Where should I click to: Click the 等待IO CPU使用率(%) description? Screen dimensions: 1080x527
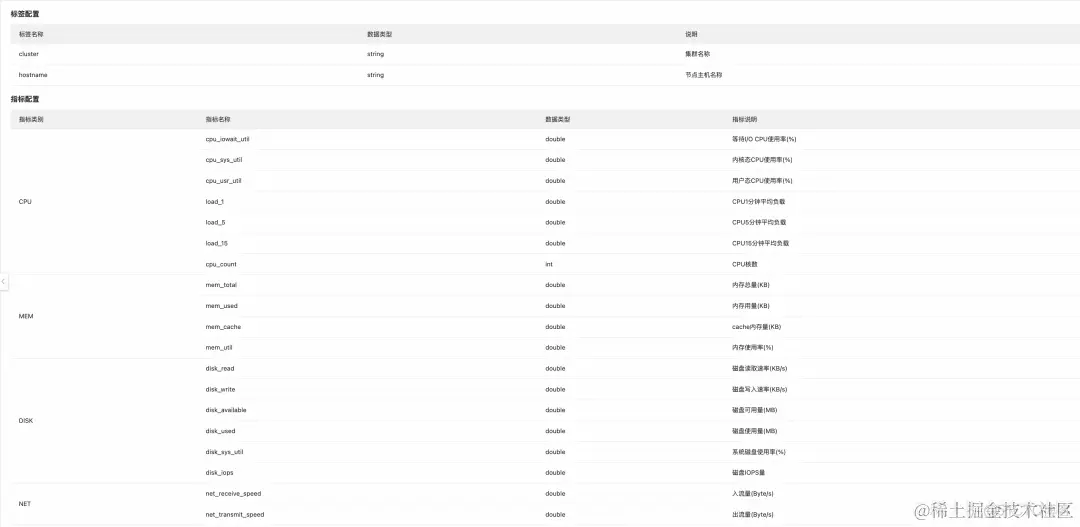click(x=764, y=139)
